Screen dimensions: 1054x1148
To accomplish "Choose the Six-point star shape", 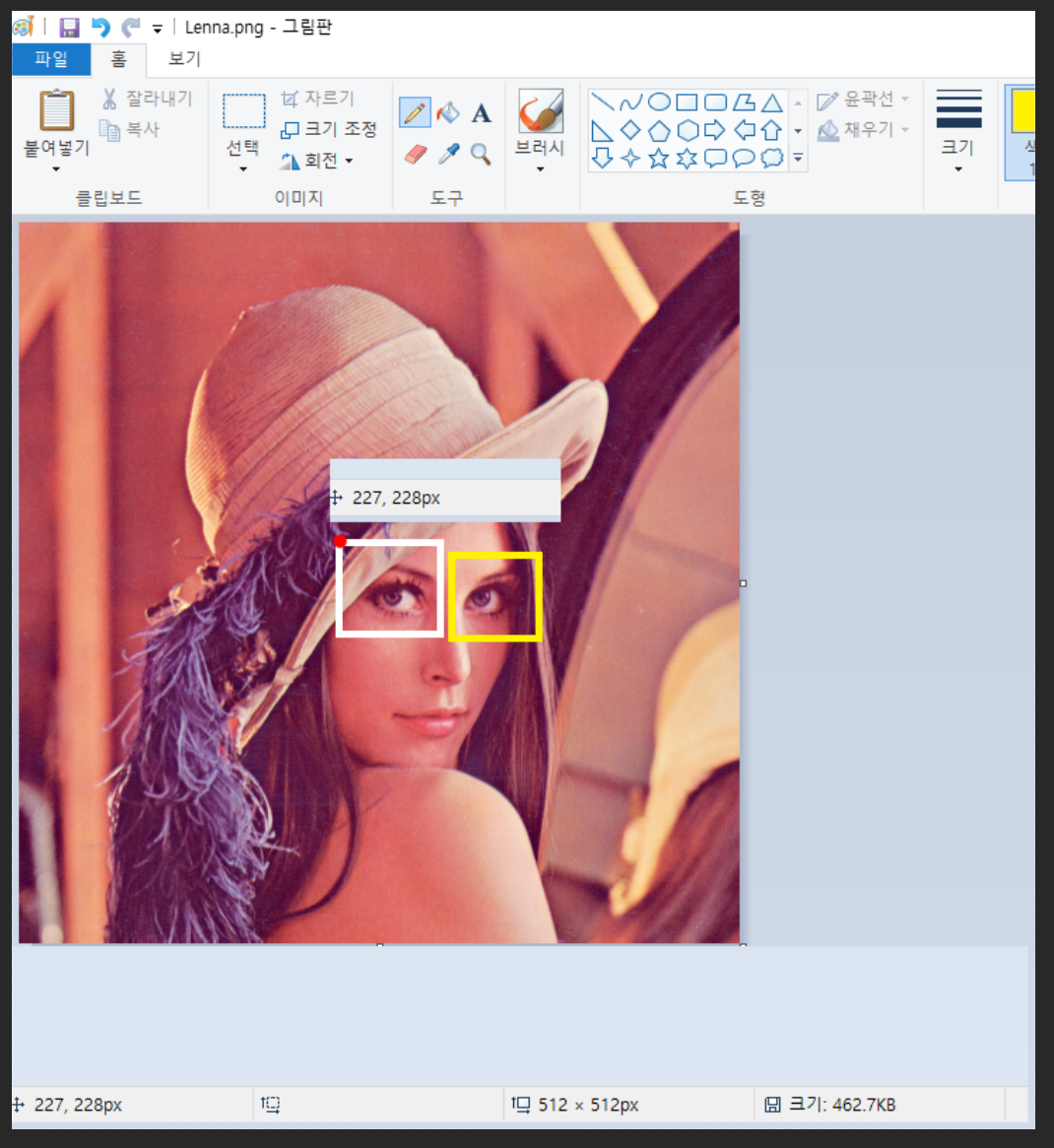I will point(687,158).
